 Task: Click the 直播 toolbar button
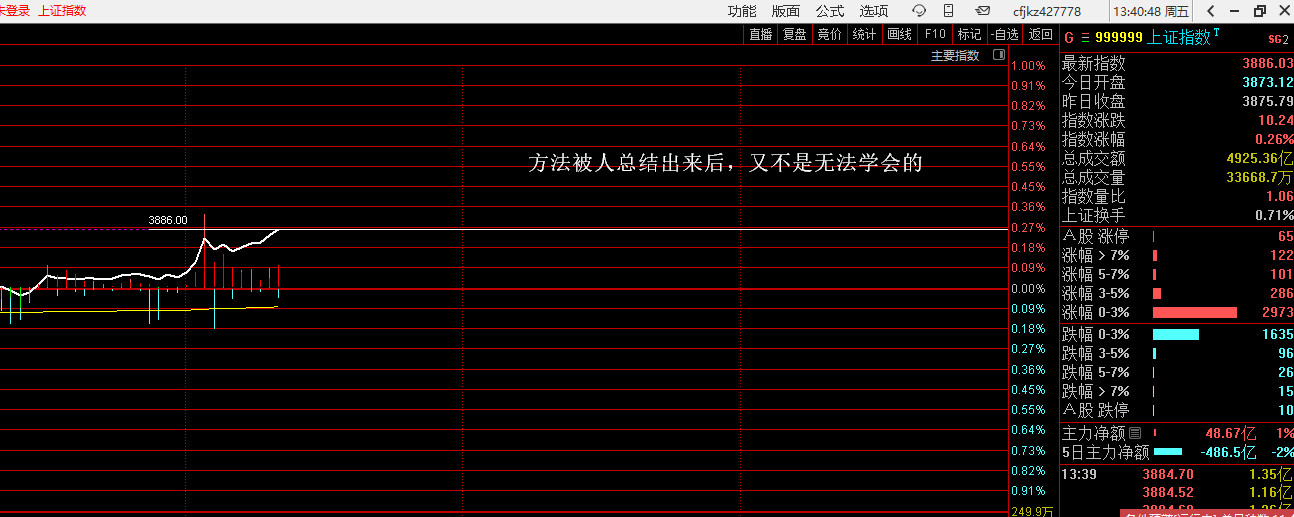[x=761, y=34]
